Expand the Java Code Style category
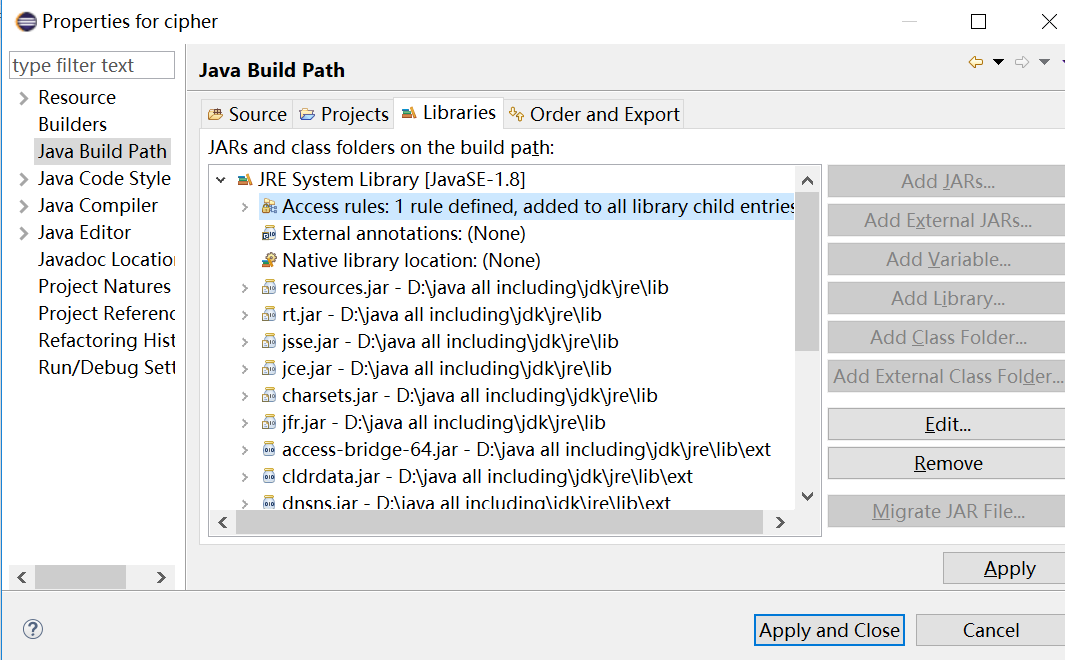The height and width of the screenshot is (660, 1065). pyautogui.click(x=24, y=179)
